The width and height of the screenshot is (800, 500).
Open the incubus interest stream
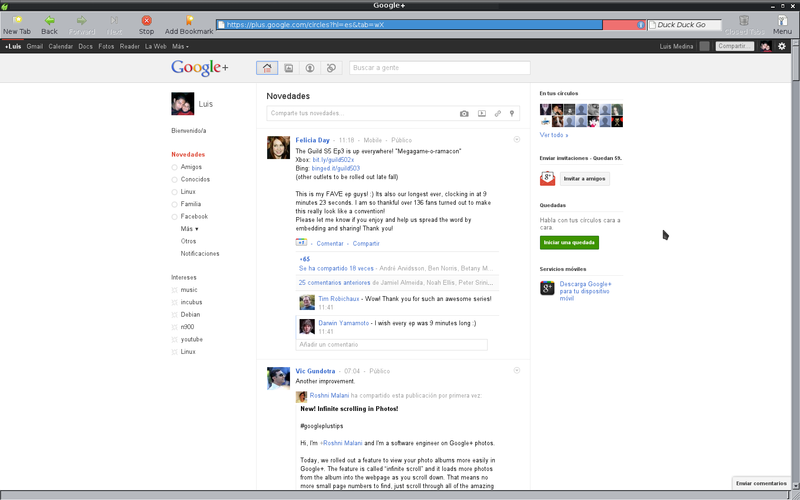tap(191, 302)
